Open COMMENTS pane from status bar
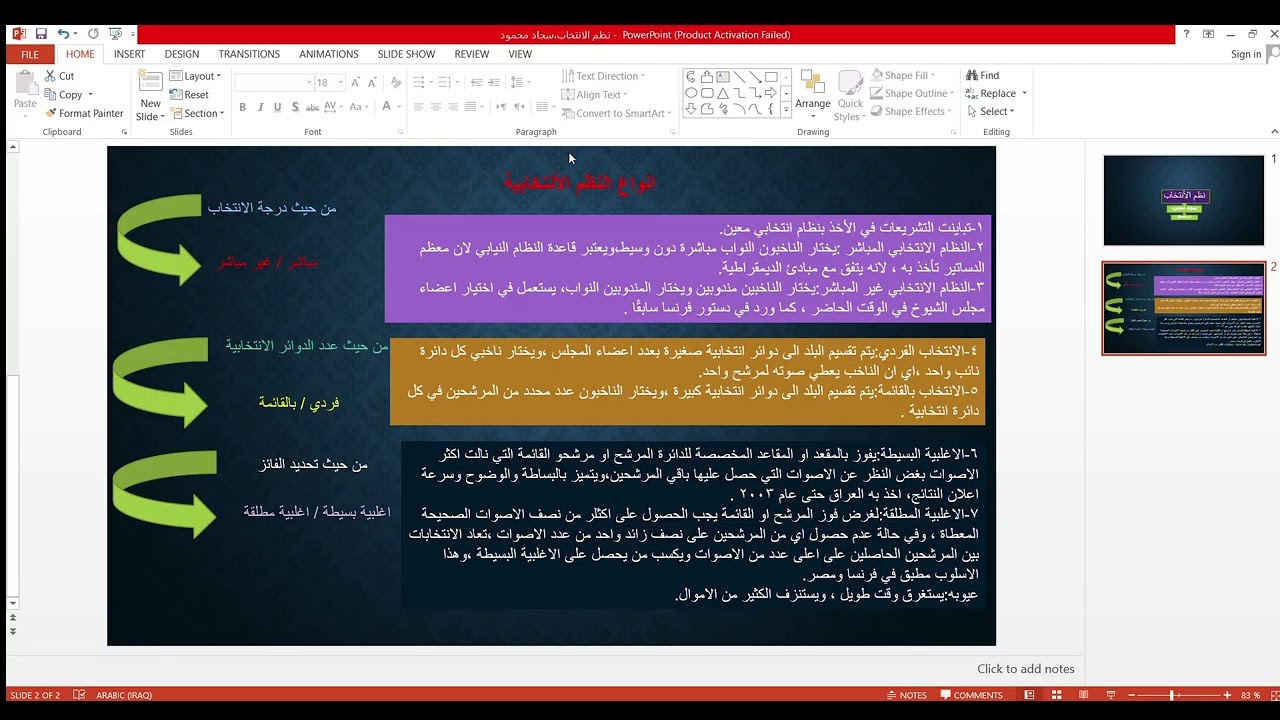 click(x=971, y=695)
